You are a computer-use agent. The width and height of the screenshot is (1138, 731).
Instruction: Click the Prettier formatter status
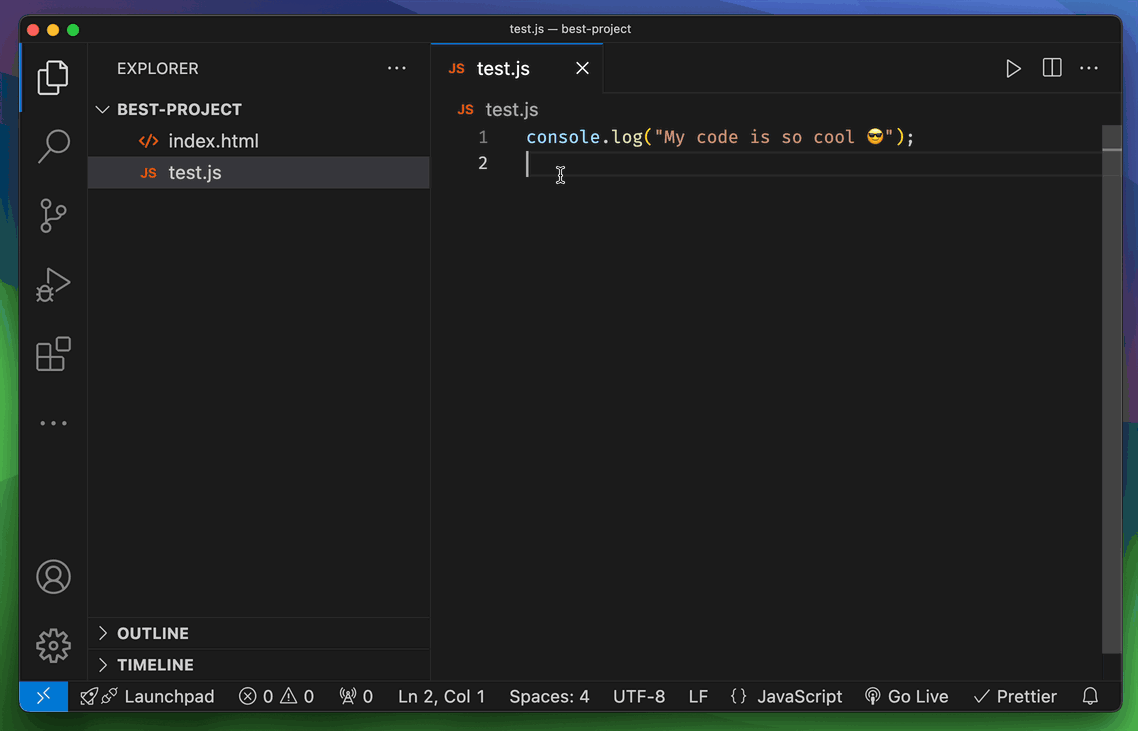tap(1015, 696)
